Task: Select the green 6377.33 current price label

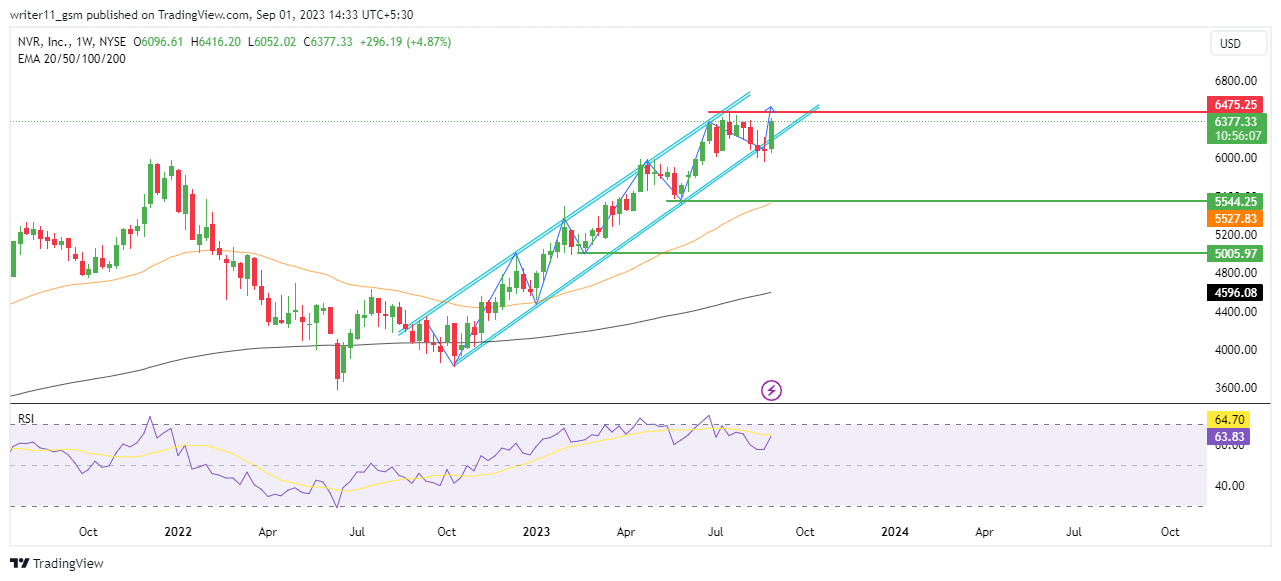Action: [1236, 121]
